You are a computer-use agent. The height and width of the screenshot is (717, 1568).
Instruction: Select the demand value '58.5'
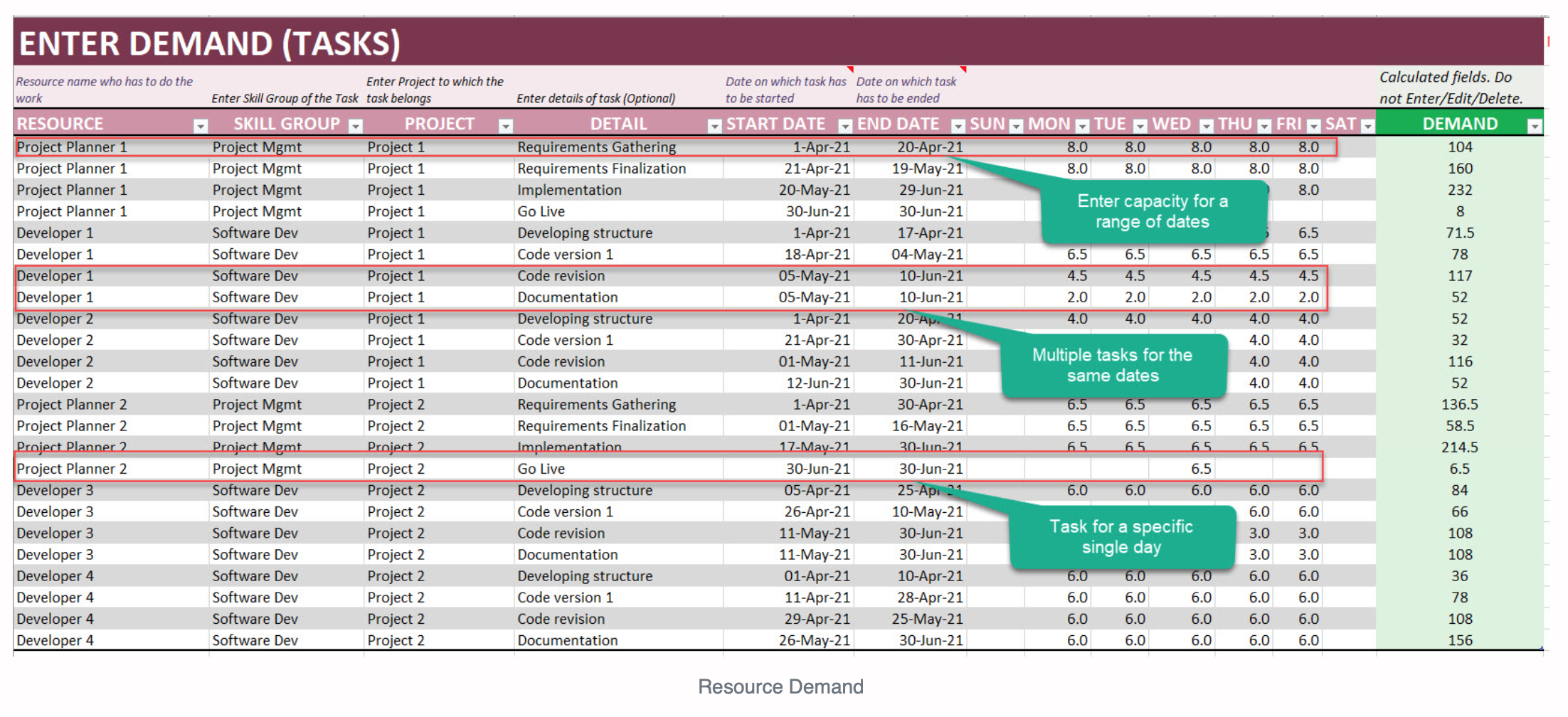coord(1460,425)
